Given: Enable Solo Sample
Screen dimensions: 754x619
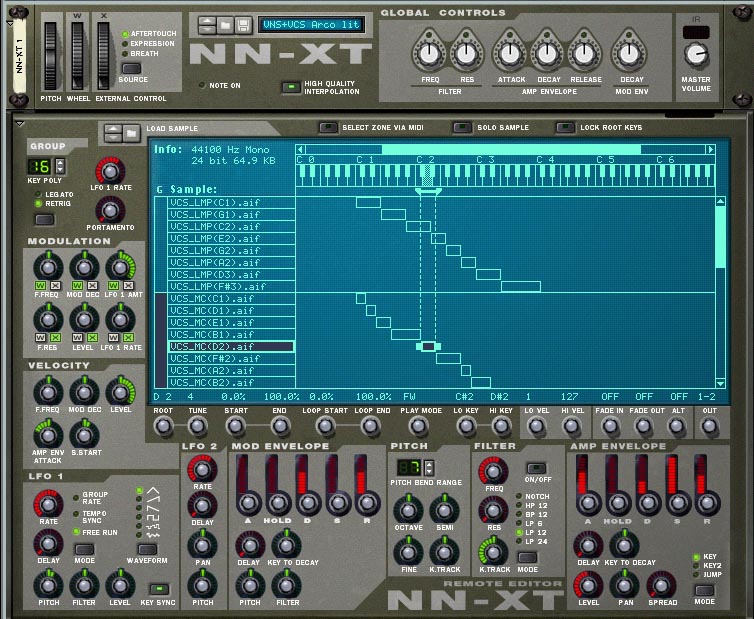Looking at the screenshot, I should coord(462,127).
